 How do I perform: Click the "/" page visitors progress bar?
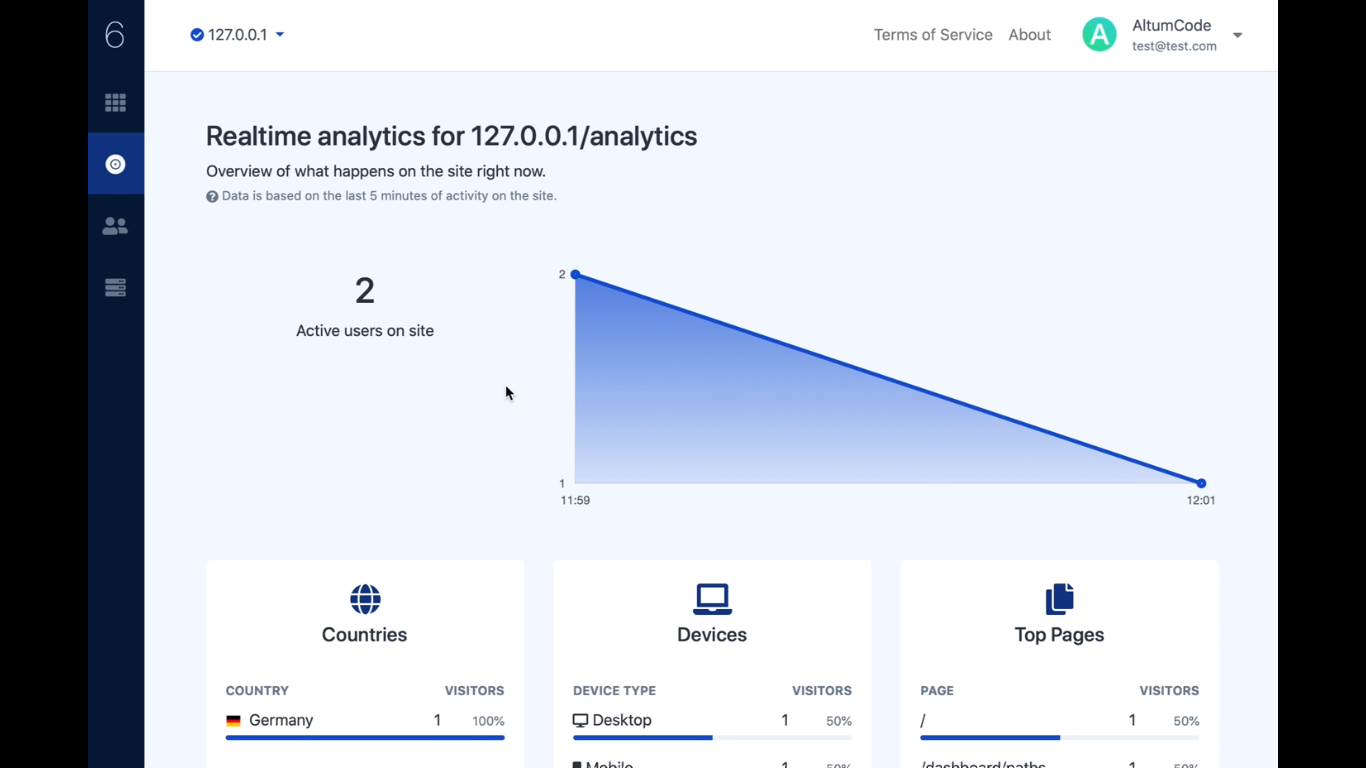[1059, 738]
